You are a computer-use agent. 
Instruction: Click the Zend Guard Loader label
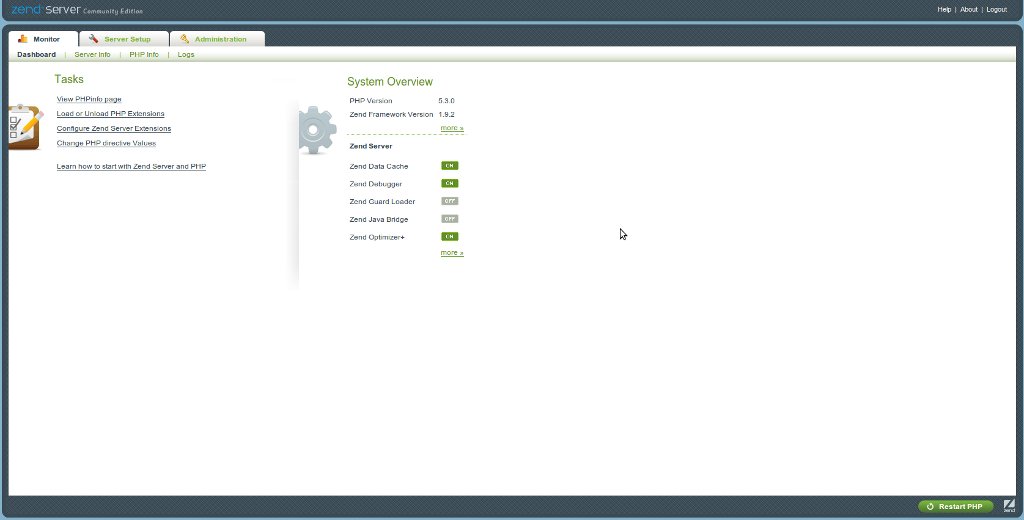(382, 202)
